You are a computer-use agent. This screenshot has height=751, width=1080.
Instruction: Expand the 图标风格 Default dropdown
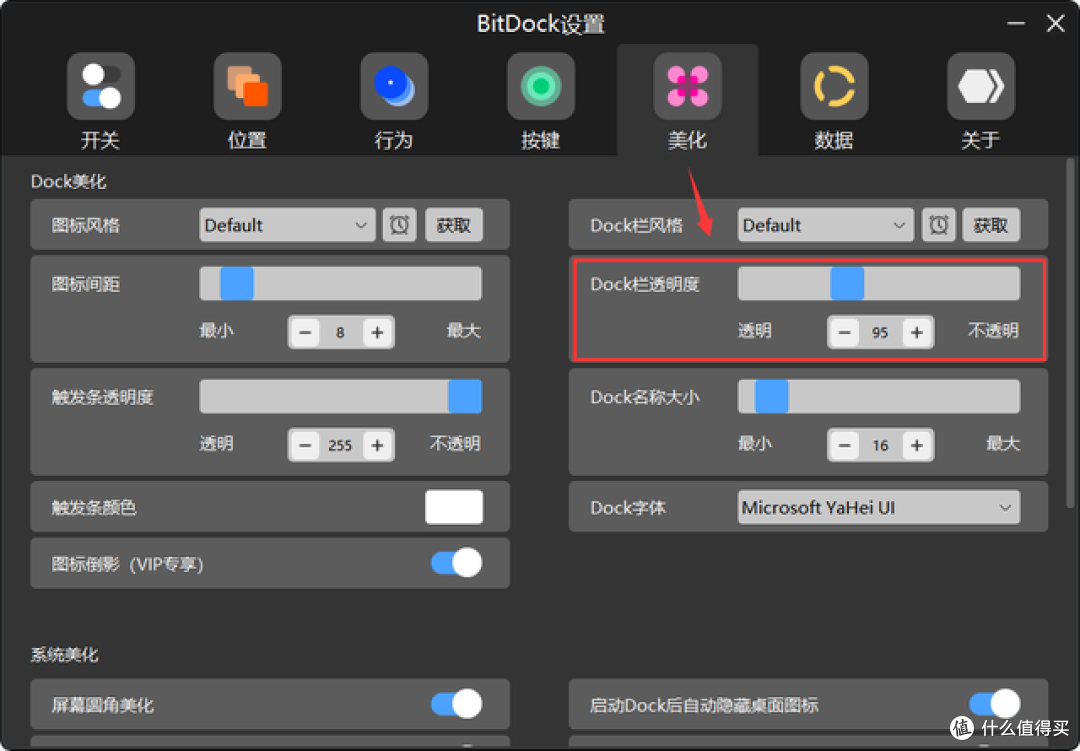[x=287, y=225]
